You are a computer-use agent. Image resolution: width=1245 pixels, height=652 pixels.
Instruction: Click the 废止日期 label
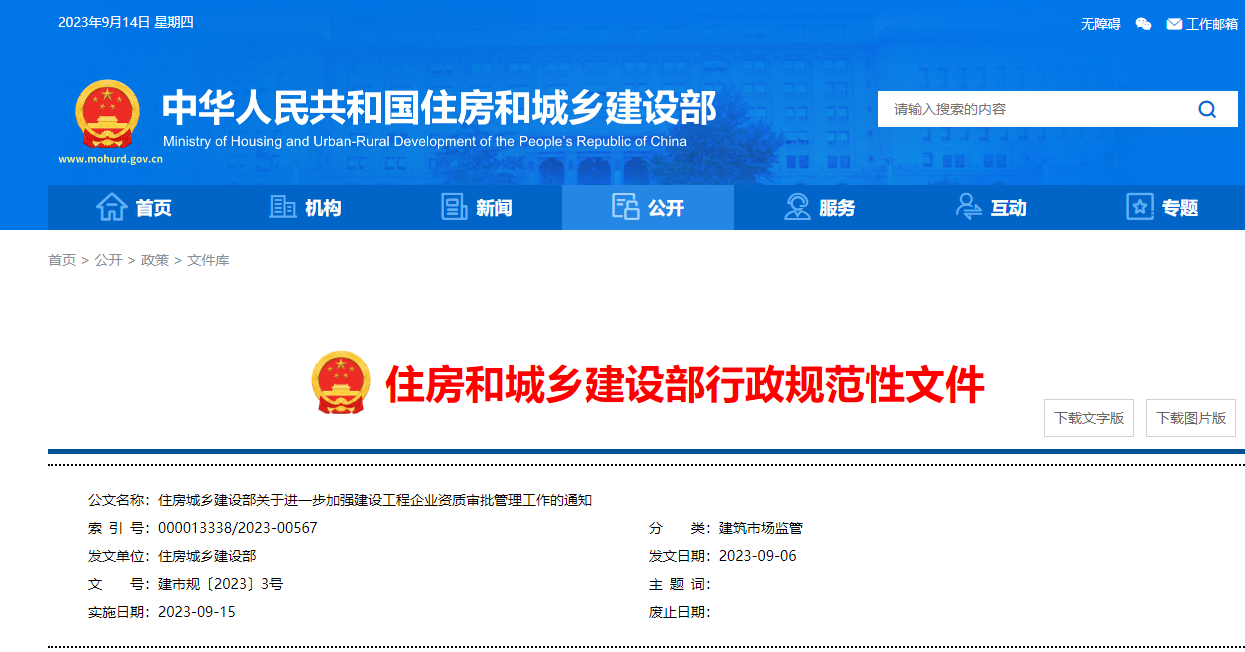point(680,612)
